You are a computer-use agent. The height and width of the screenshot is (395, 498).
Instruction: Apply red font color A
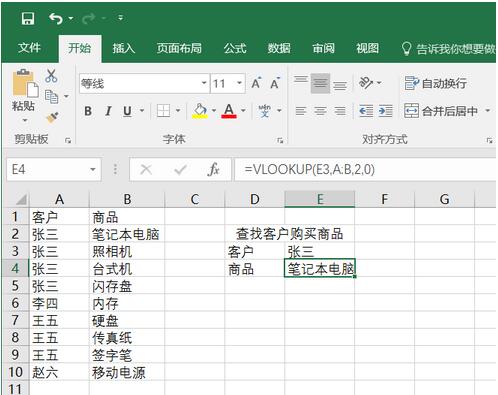click(229, 111)
